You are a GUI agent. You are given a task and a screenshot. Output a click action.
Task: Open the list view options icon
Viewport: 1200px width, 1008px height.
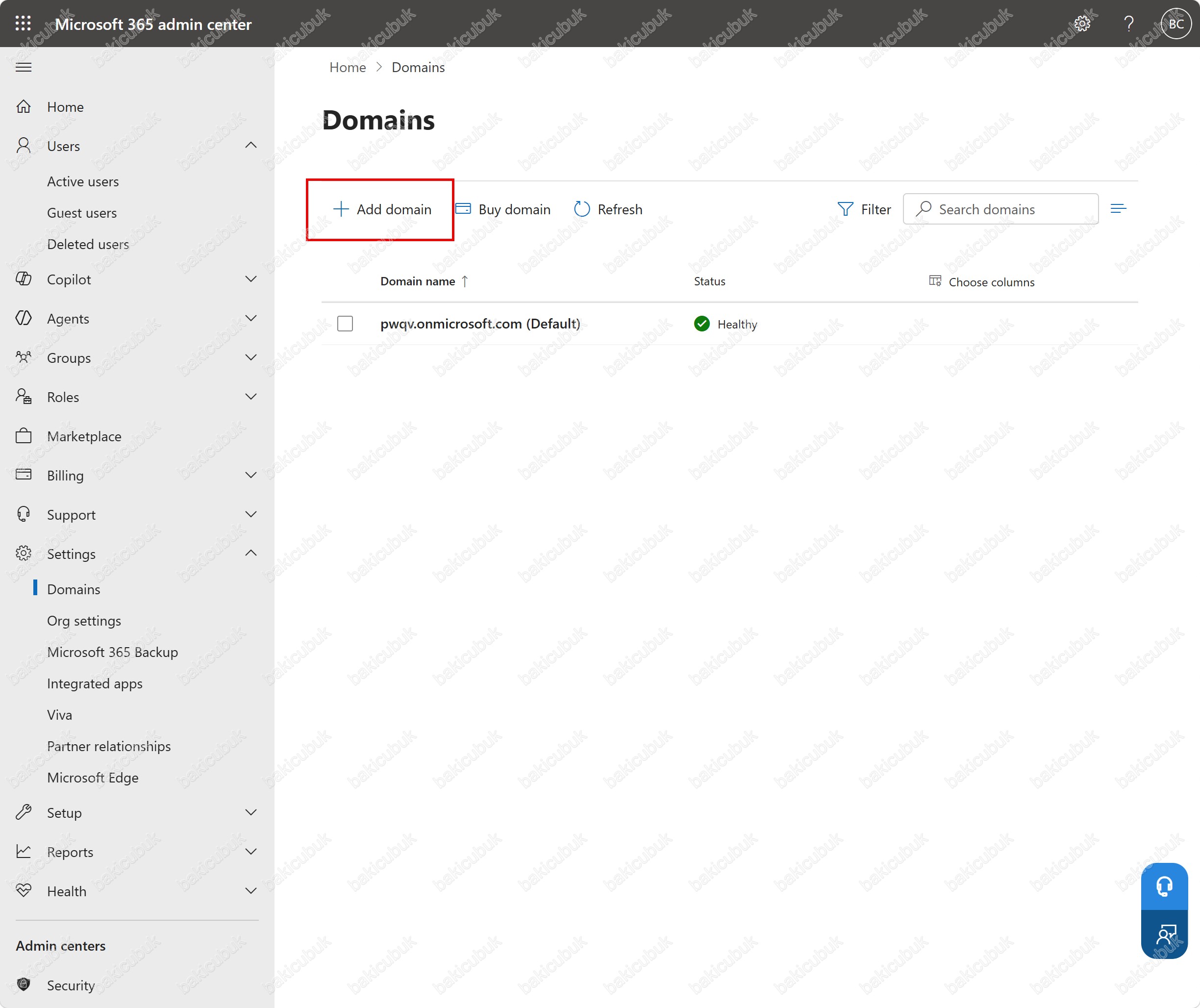[x=1118, y=208]
